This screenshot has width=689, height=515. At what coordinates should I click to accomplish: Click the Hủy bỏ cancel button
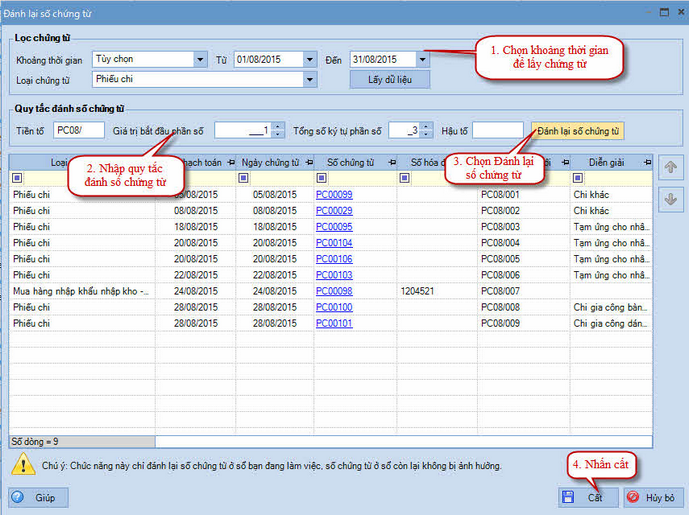tap(654, 497)
